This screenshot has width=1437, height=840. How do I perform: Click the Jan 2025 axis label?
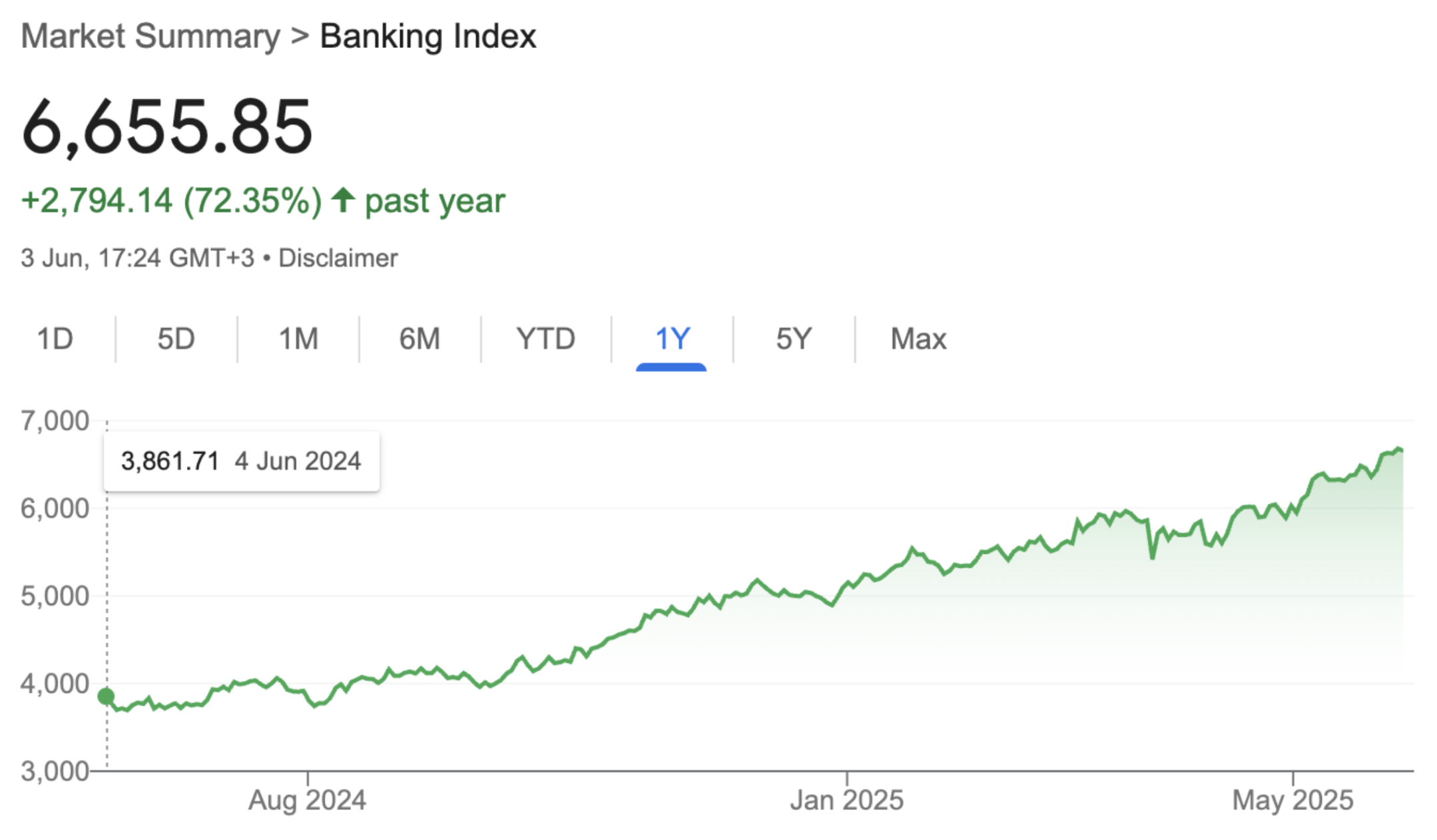[x=846, y=800]
